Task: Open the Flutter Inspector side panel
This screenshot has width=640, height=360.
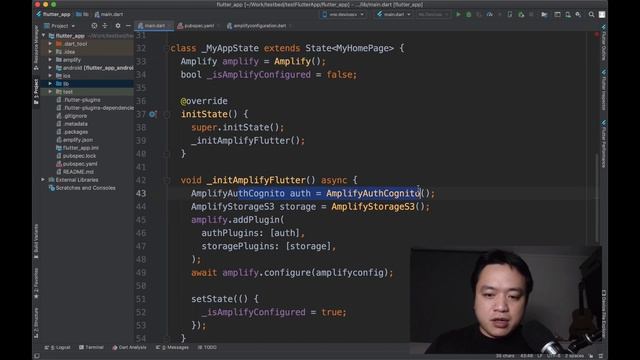Action: pyautogui.click(x=604, y=90)
